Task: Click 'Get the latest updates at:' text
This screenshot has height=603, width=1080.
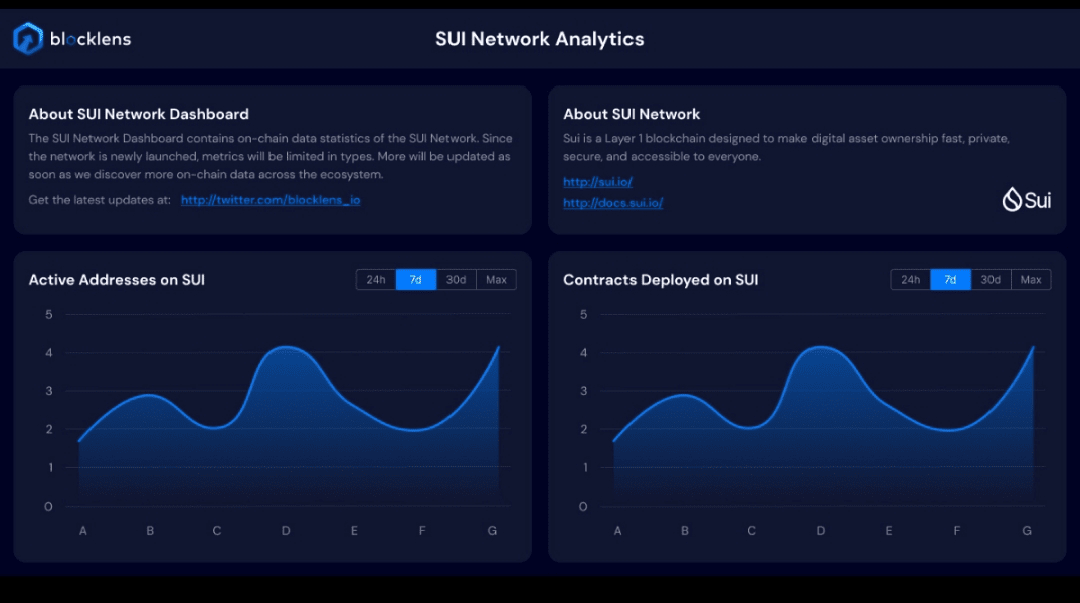Action: click(99, 200)
